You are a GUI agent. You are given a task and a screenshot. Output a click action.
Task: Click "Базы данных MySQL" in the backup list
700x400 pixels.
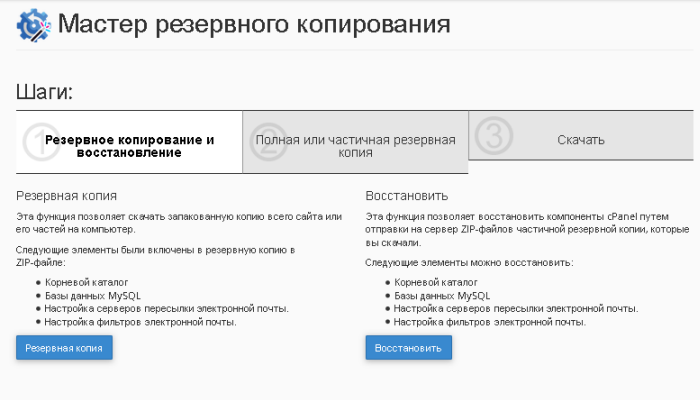point(92,296)
